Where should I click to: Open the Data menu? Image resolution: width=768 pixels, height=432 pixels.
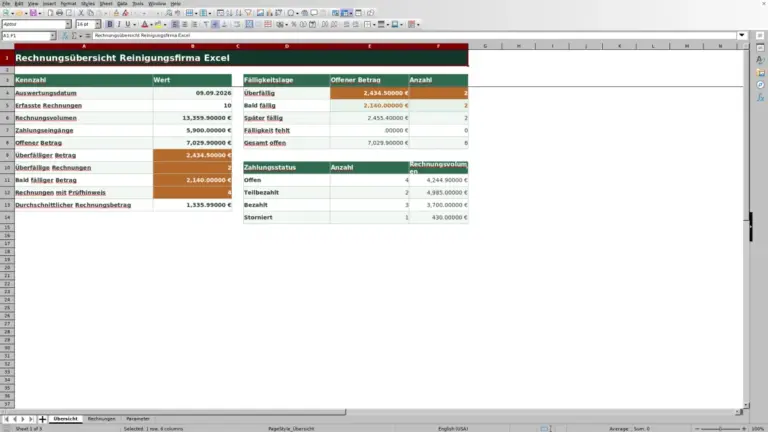[x=122, y=3]
